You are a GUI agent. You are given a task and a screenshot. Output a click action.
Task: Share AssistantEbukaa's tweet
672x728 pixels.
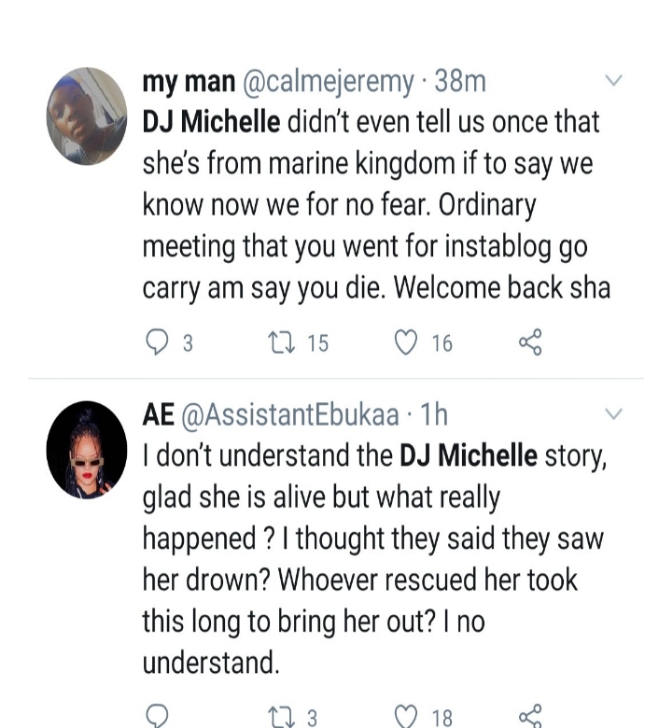coord(530,716)
